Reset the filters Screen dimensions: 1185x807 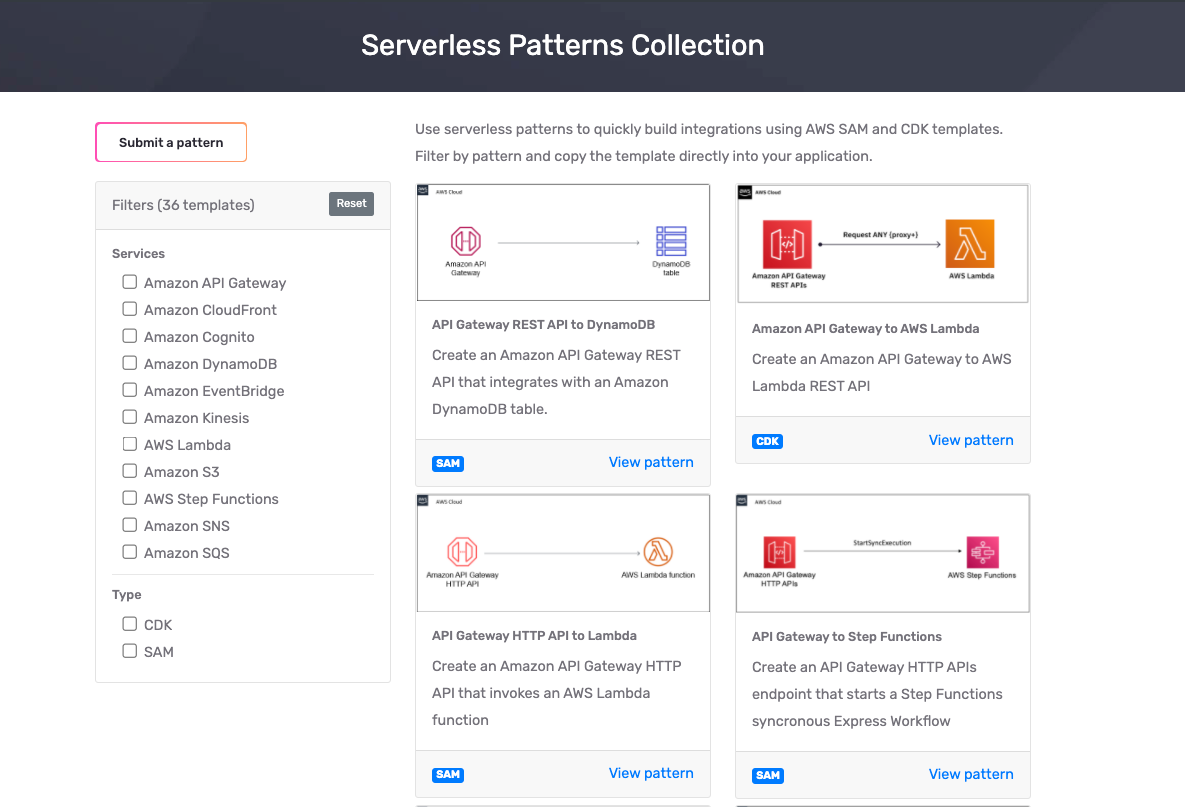click(351, 203)
